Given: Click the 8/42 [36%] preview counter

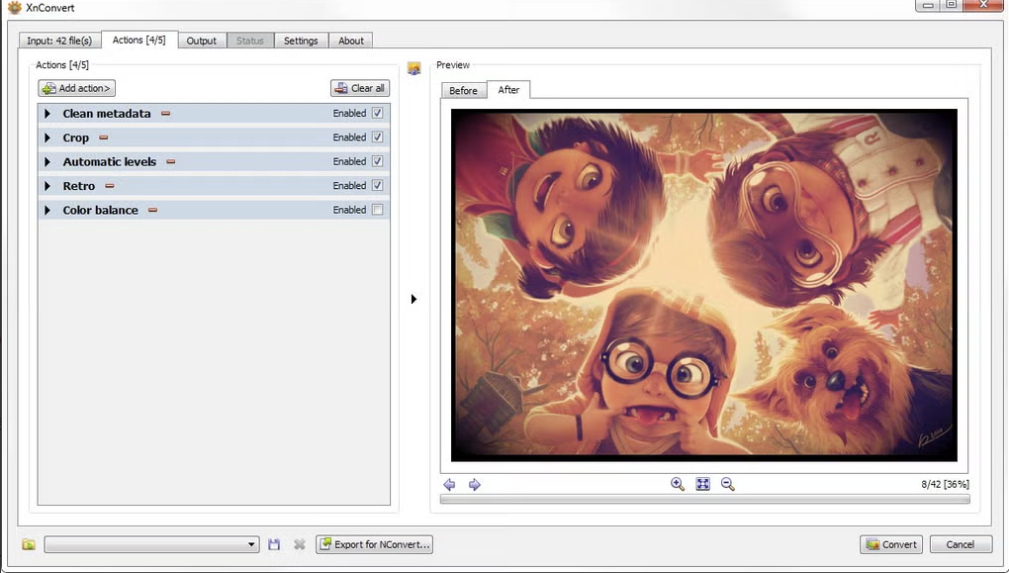Looking at the screenshot, I should point(945,484).
